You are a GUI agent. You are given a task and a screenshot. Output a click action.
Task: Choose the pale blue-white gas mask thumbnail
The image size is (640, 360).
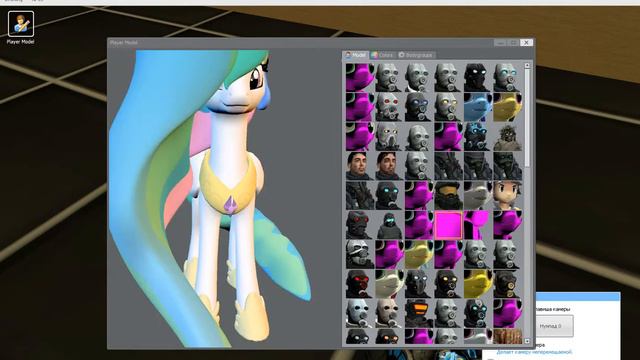(360, 313)
